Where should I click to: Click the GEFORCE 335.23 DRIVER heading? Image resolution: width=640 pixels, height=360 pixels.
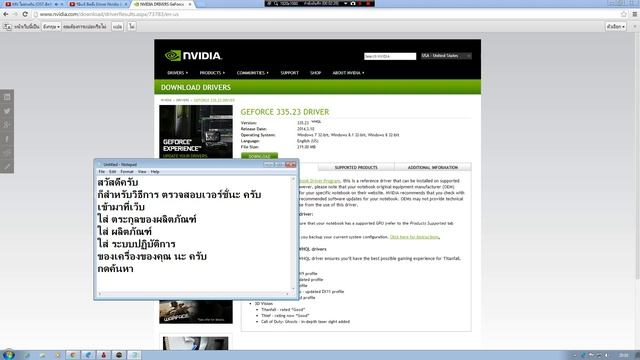(285, 112)
